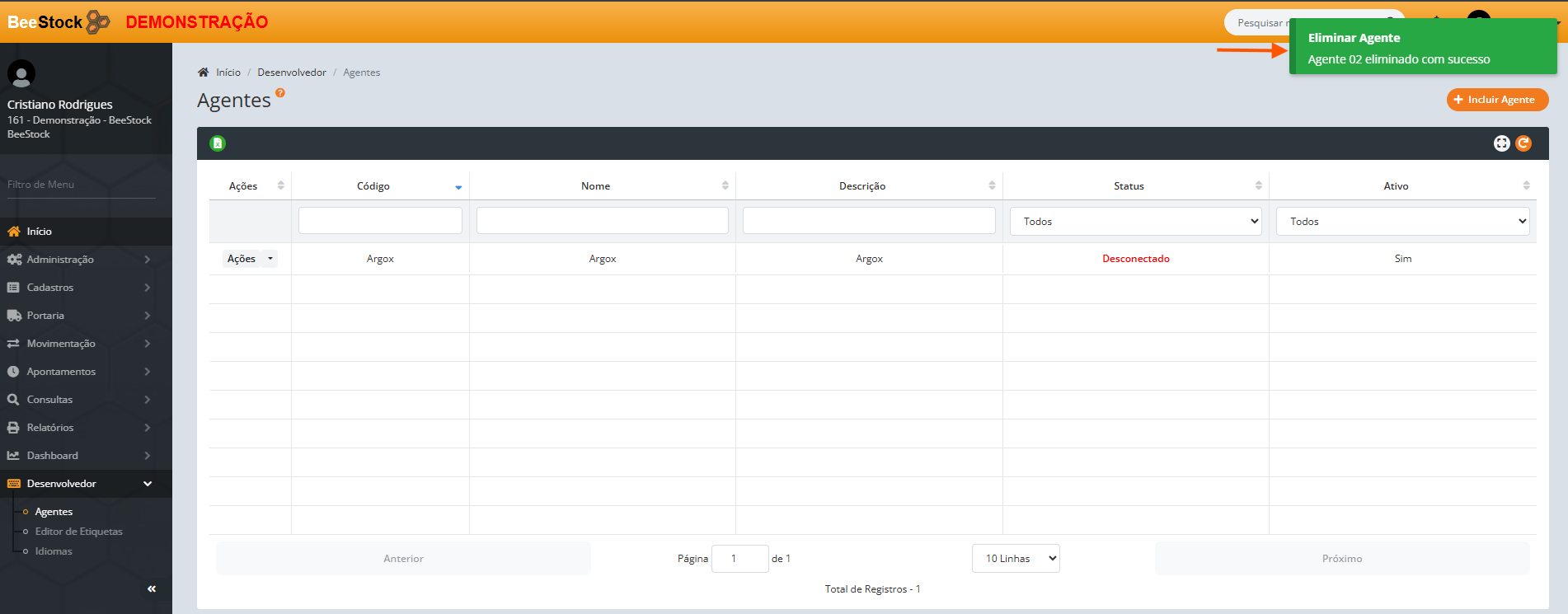Click the help question mark beside Agentes
The image size is (1568, 614).
280,93
